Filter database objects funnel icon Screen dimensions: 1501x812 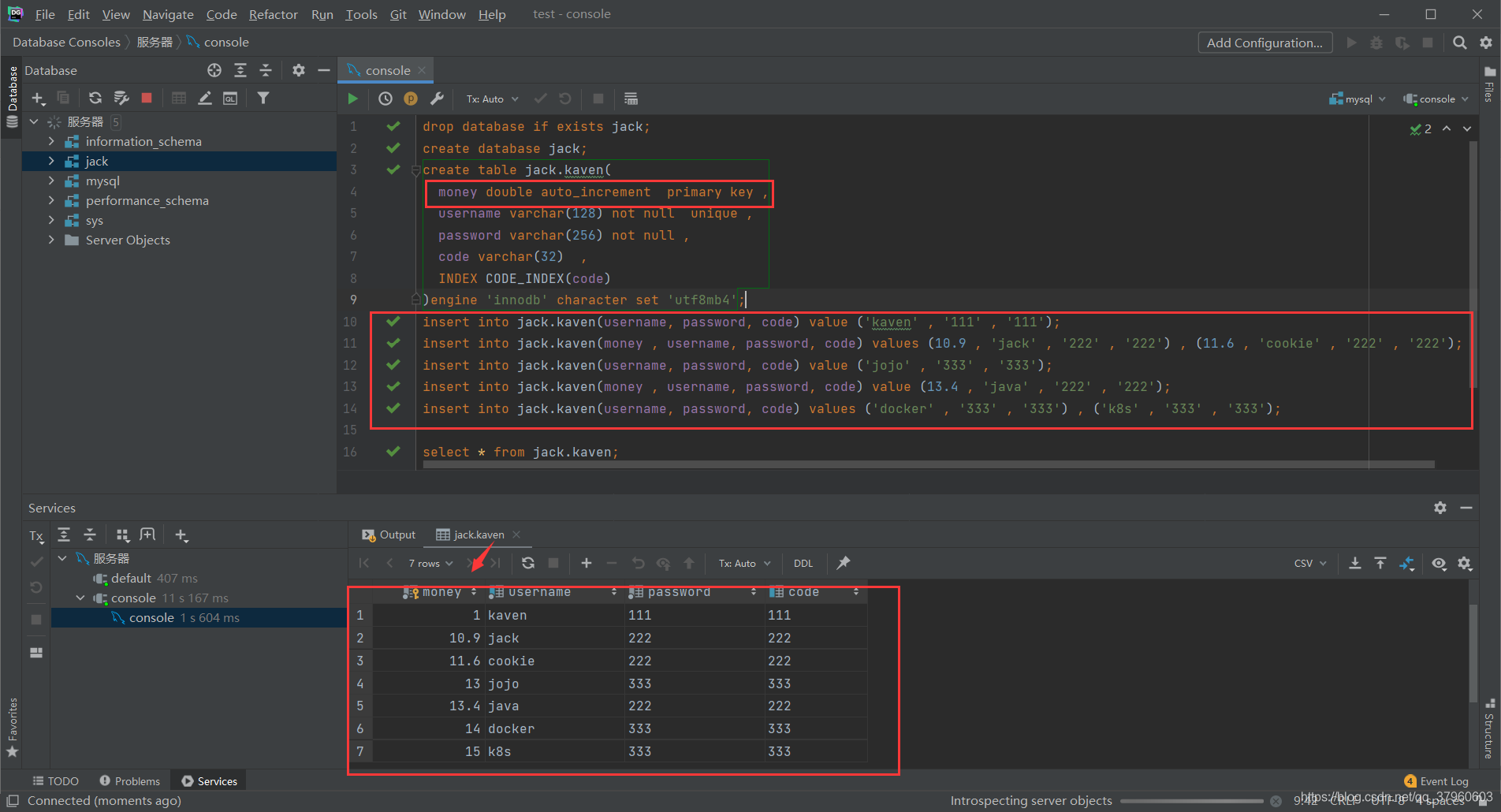[263, 98]
